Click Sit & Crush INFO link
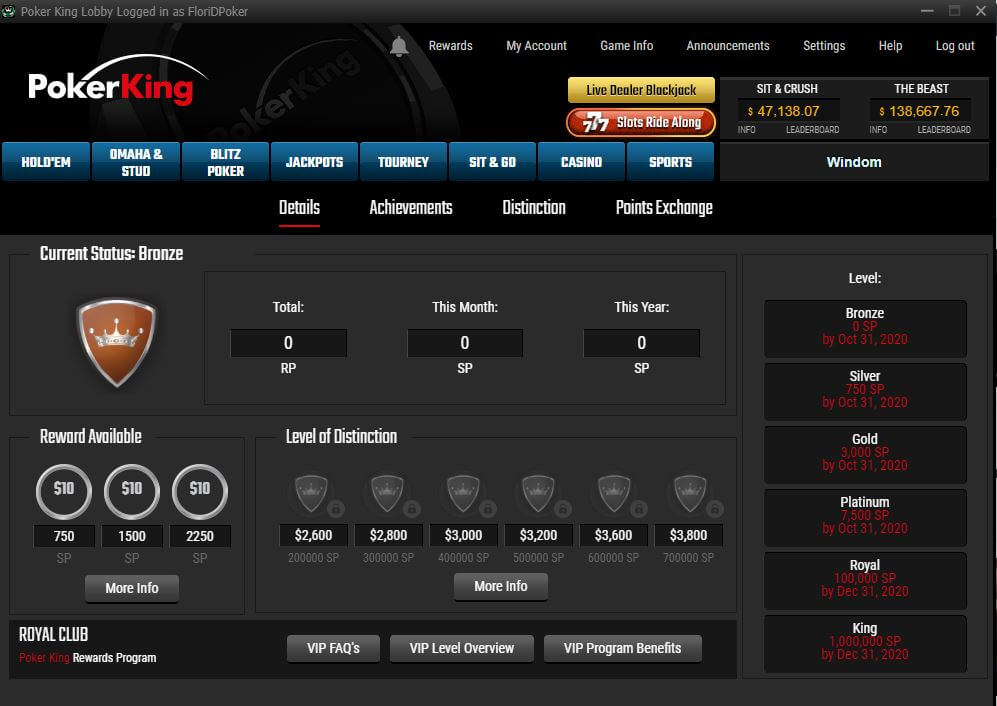 point(746,130)
